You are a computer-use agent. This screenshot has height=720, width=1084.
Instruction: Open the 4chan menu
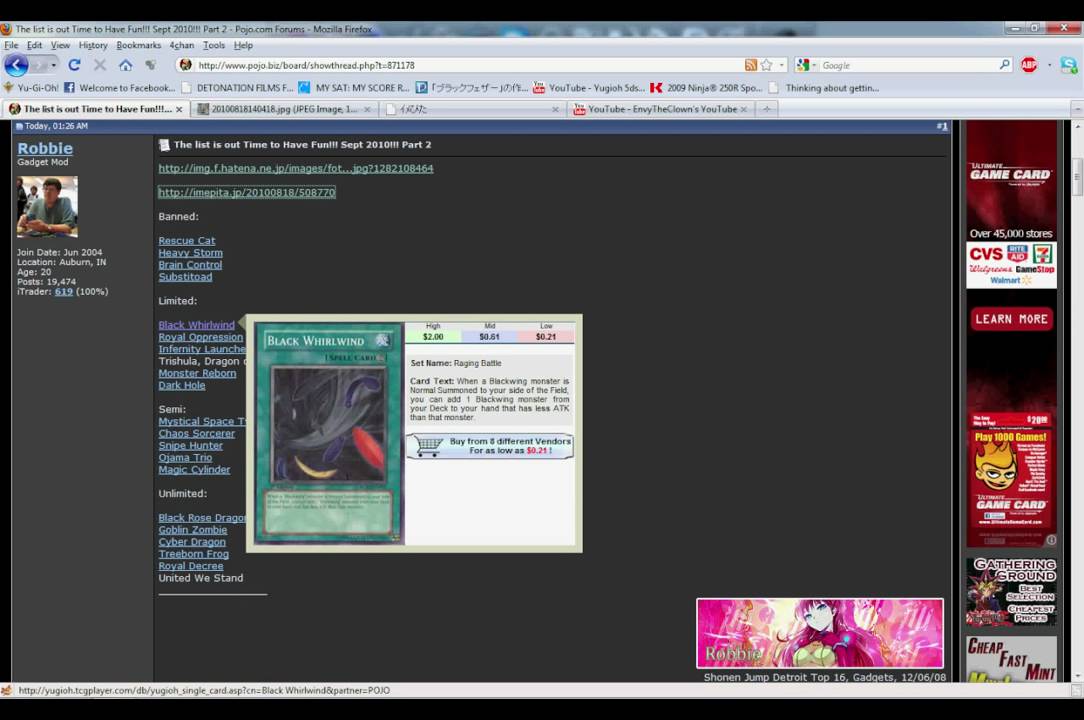(182, 45)
